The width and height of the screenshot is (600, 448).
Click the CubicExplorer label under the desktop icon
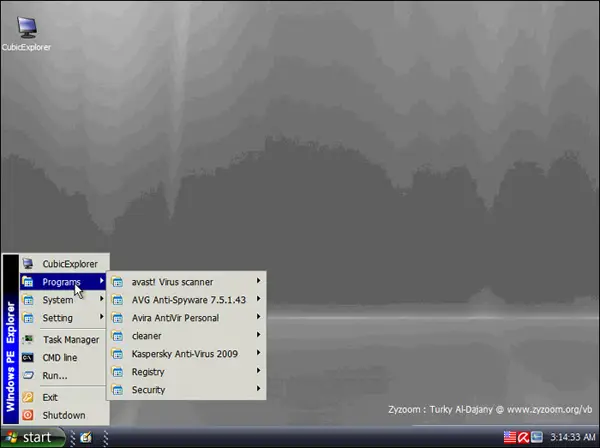(x=26, y=47)
